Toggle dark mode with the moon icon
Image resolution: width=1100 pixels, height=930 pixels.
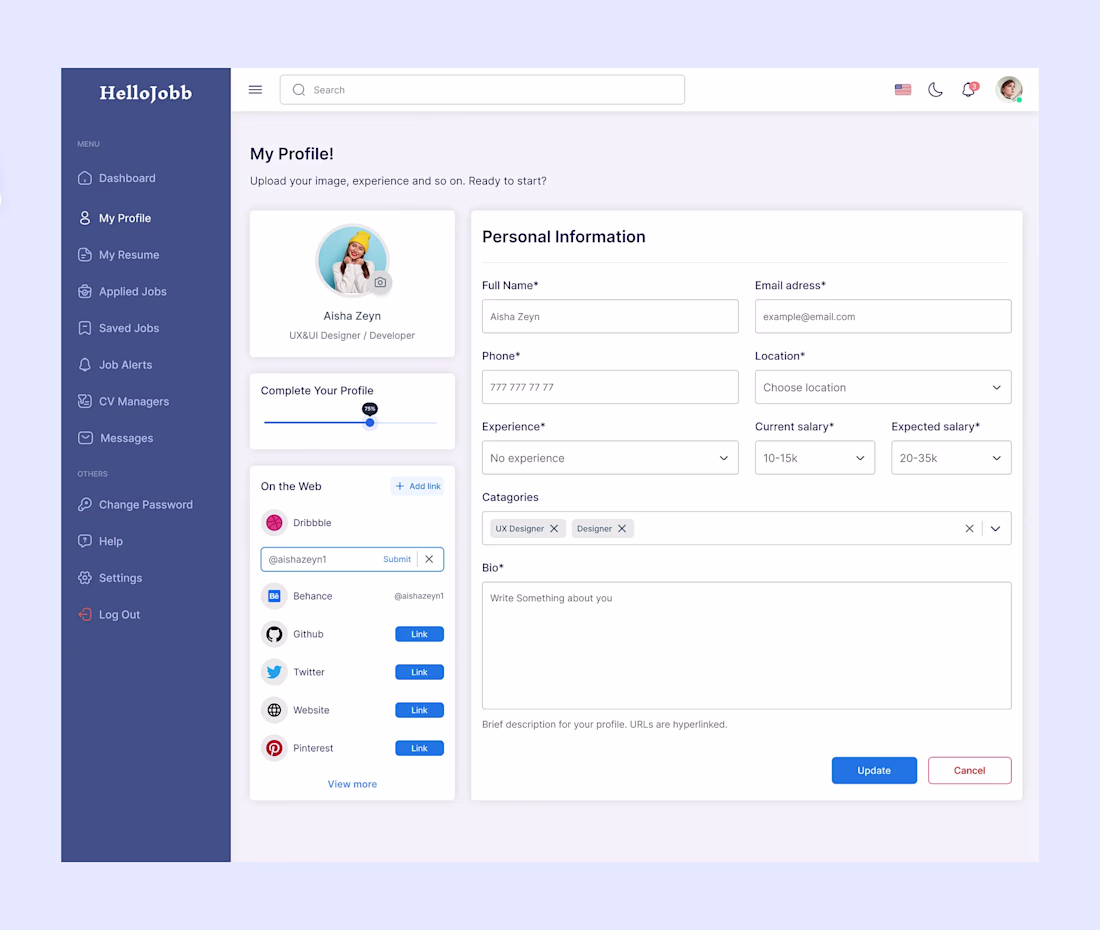[935, 90]
